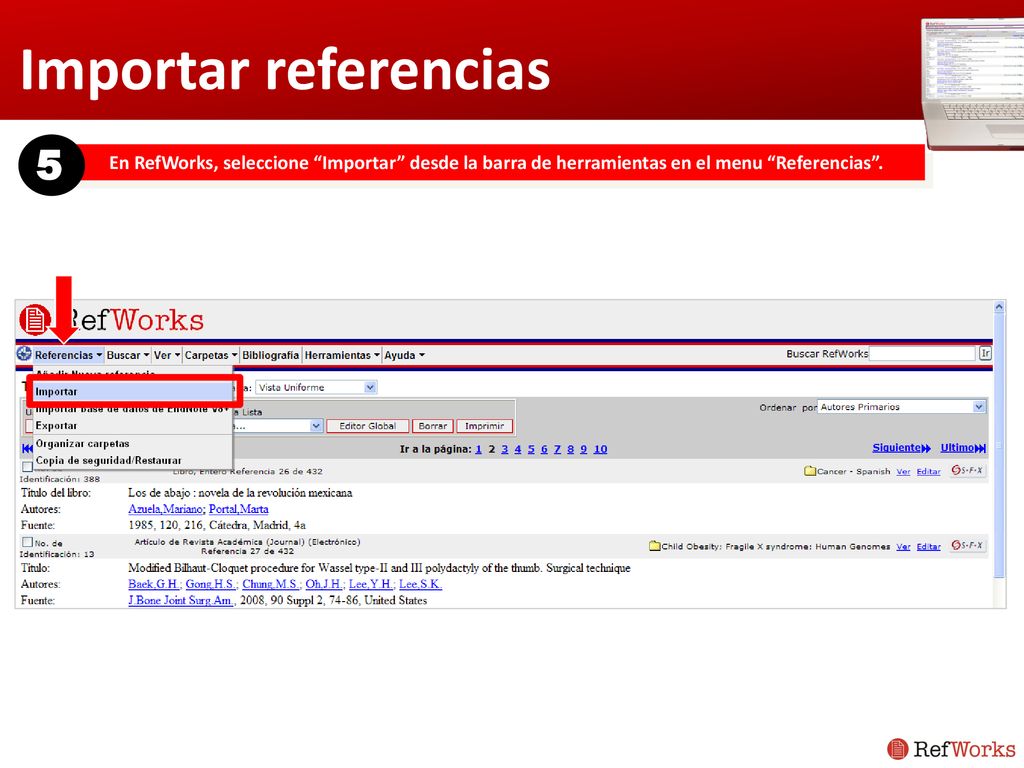
Task: Open author link Baek,G.H.
Action: [154, 584]
